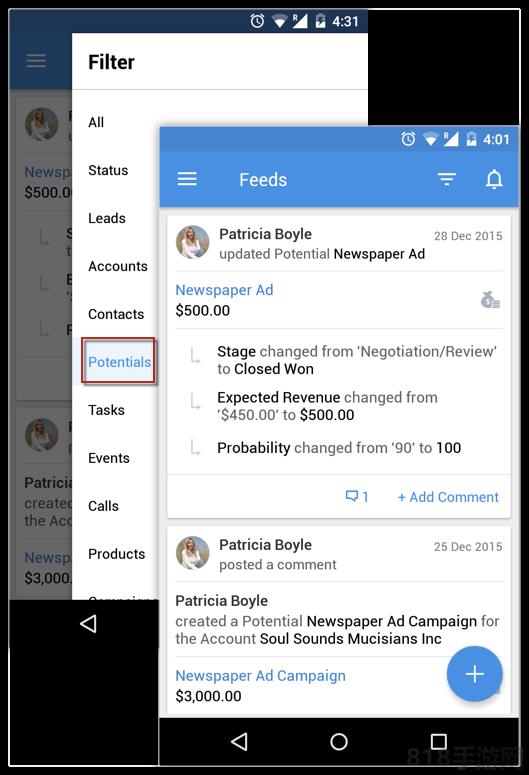Select the Calls filter option
529x775 pixels.
pyautogui.click(x=103, y=506)
